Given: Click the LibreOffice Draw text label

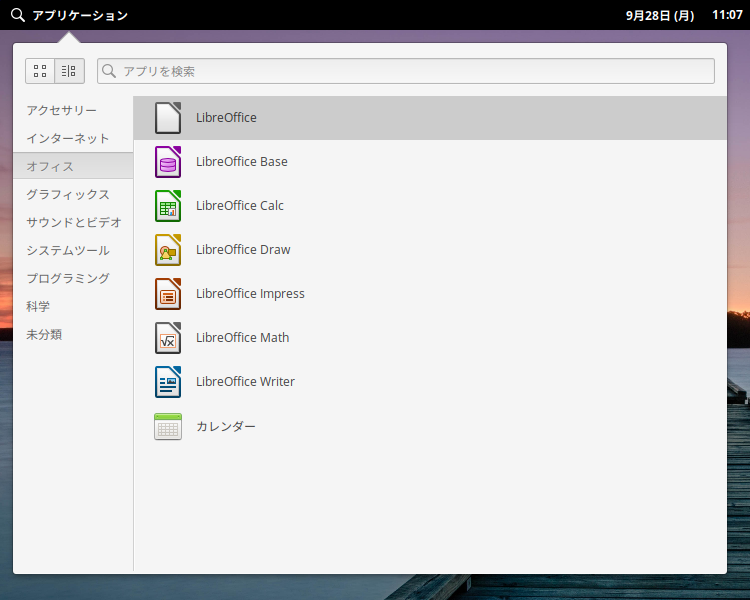Looking at the screenshot, I should coord(243,250).
